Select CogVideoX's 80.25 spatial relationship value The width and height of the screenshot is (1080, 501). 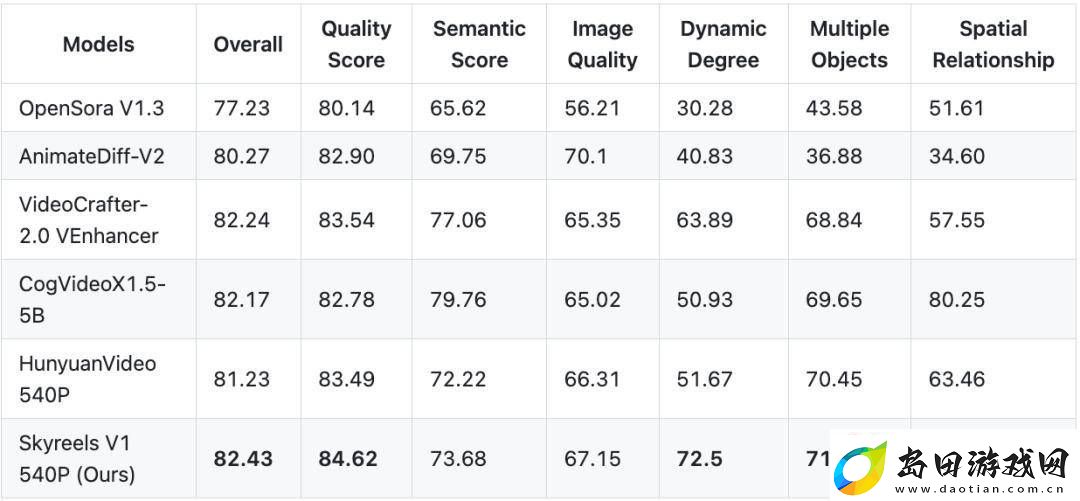point(957,300)
